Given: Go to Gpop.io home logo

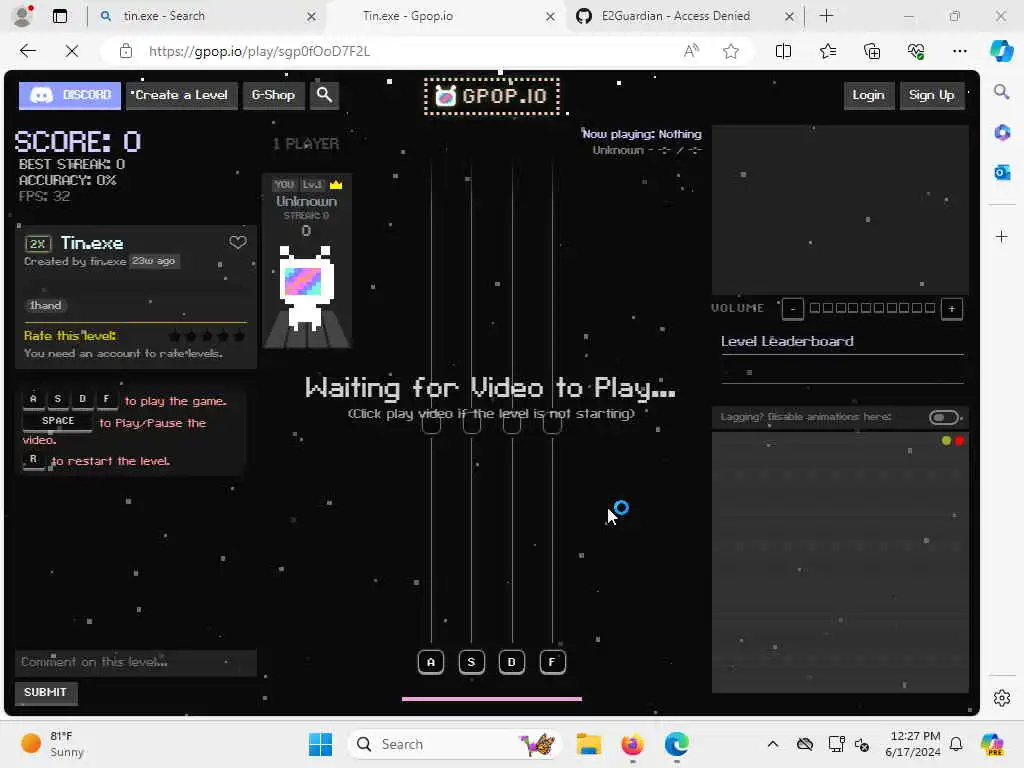Looking at the screenshot, I should click(x=492, y=96).
